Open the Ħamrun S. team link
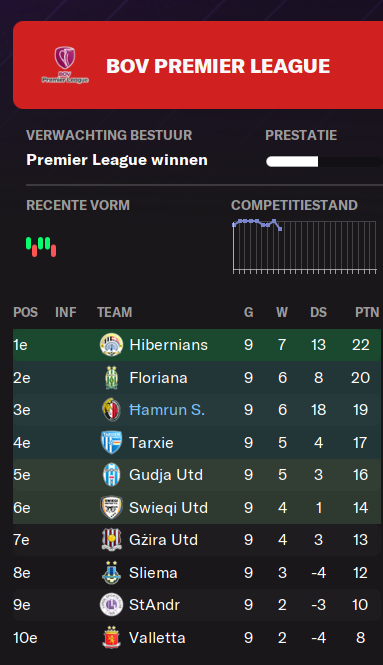Image resolution: width=383 pixels, height=665 pixels. tap(167, 410)
